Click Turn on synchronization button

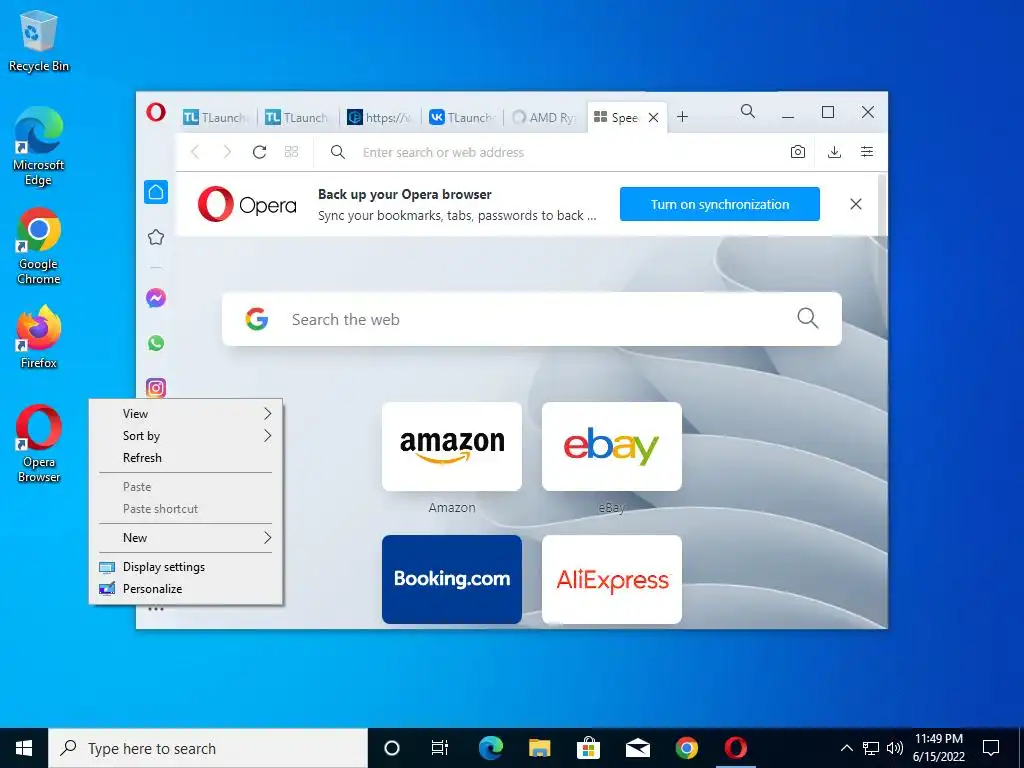coord(720,204)
